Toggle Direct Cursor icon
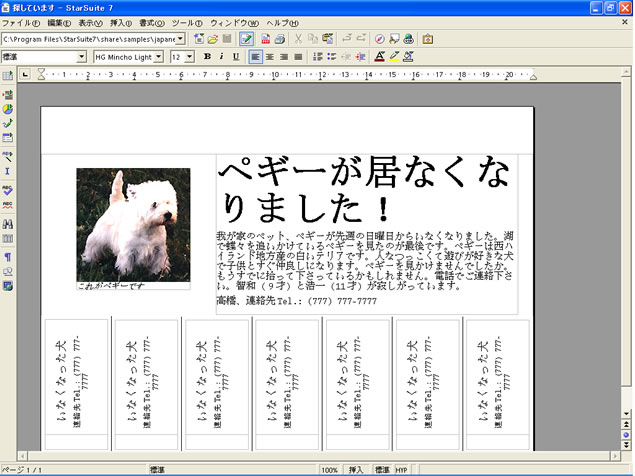 point(8,171)
